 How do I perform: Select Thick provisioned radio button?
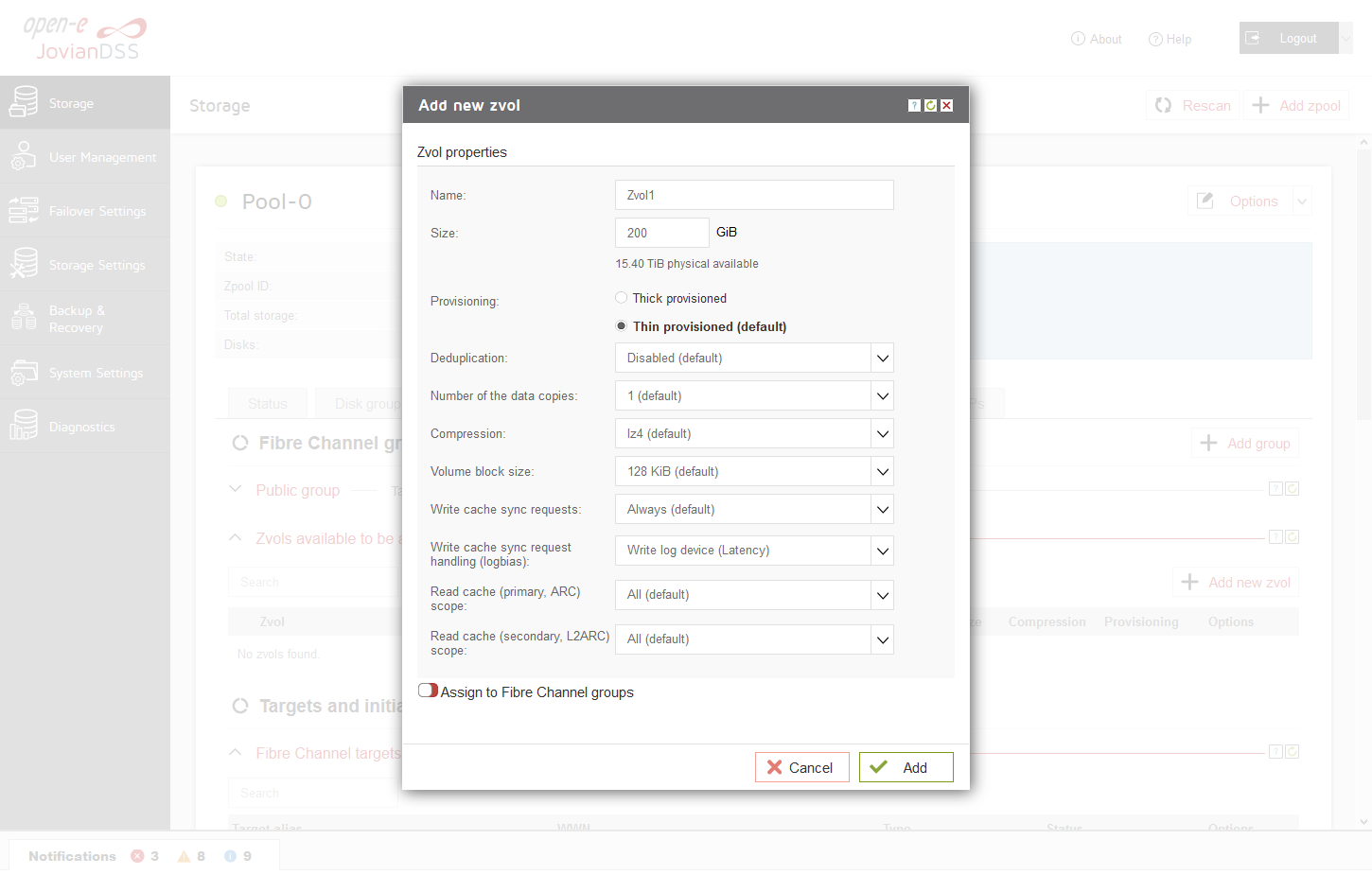[x=622, y=298]
